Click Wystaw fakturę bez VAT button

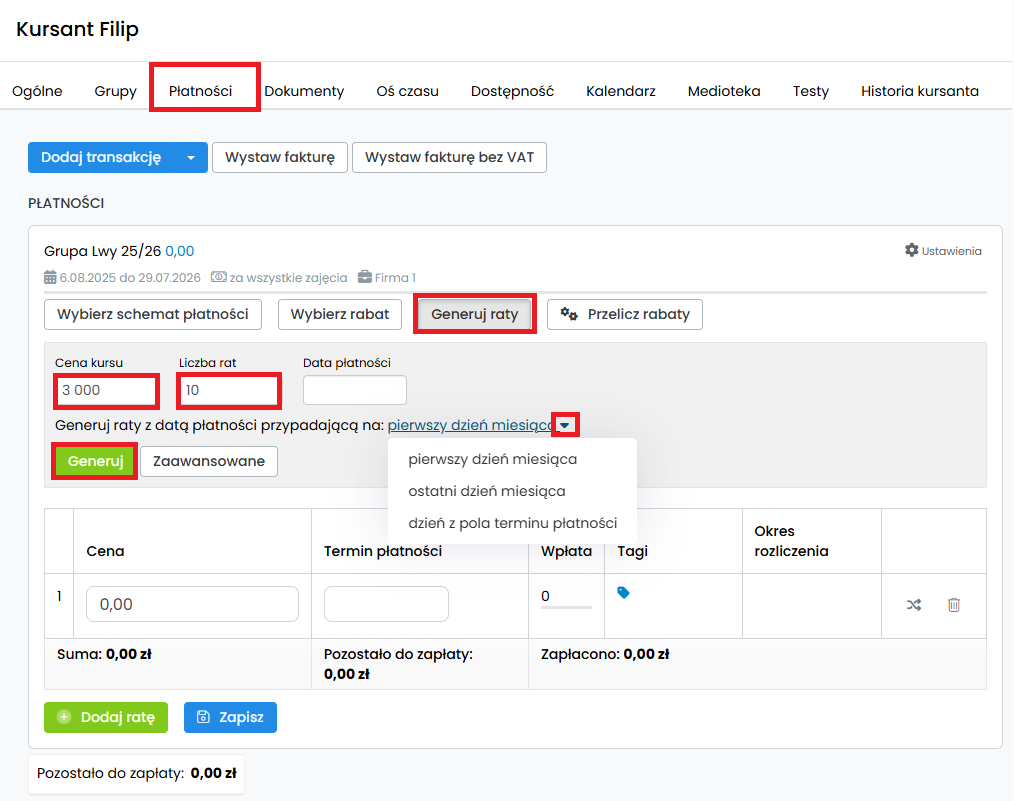click(x=449, y=158)
